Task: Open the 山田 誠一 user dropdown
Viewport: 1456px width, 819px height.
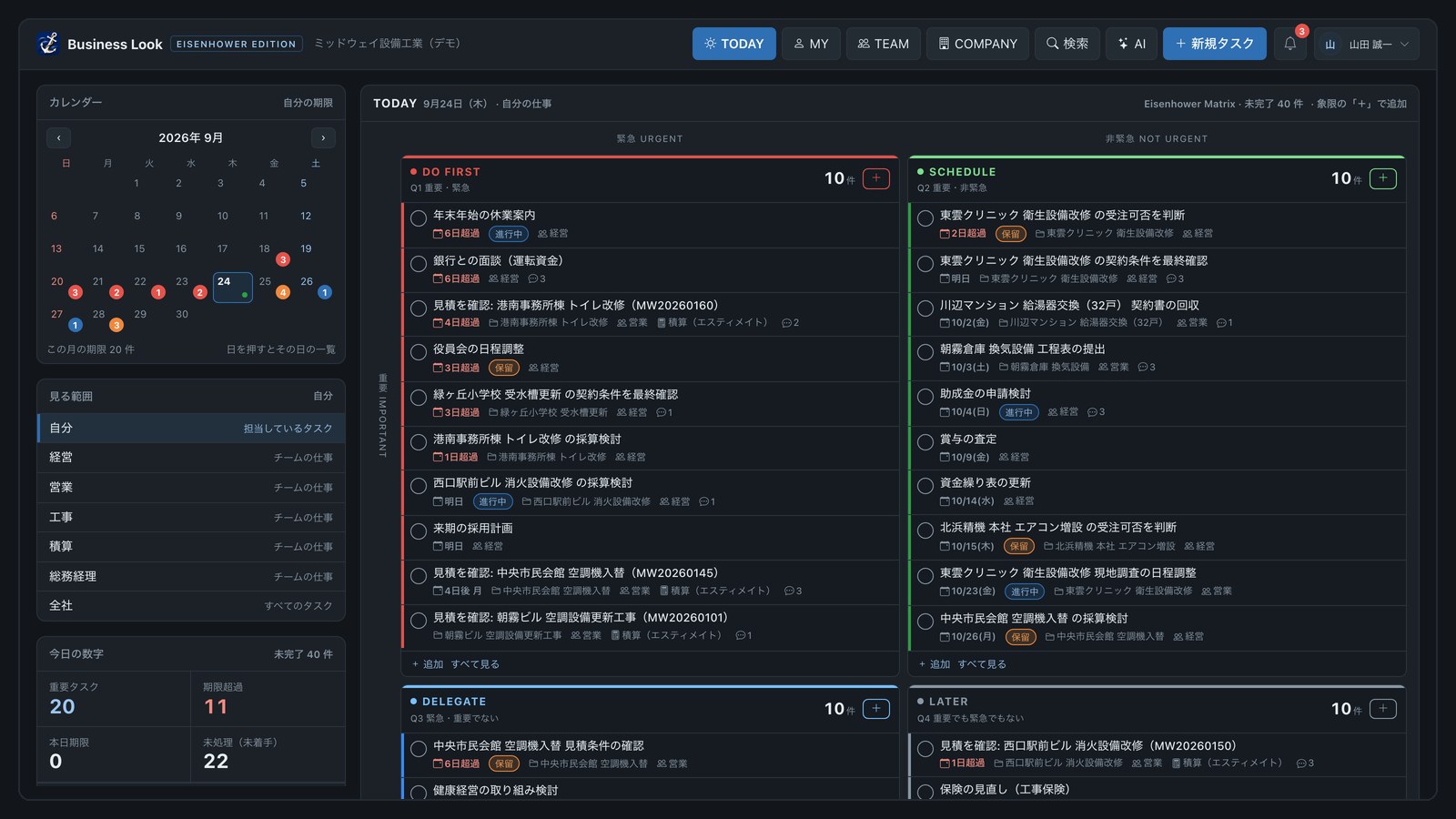Action: point(1366,44)
